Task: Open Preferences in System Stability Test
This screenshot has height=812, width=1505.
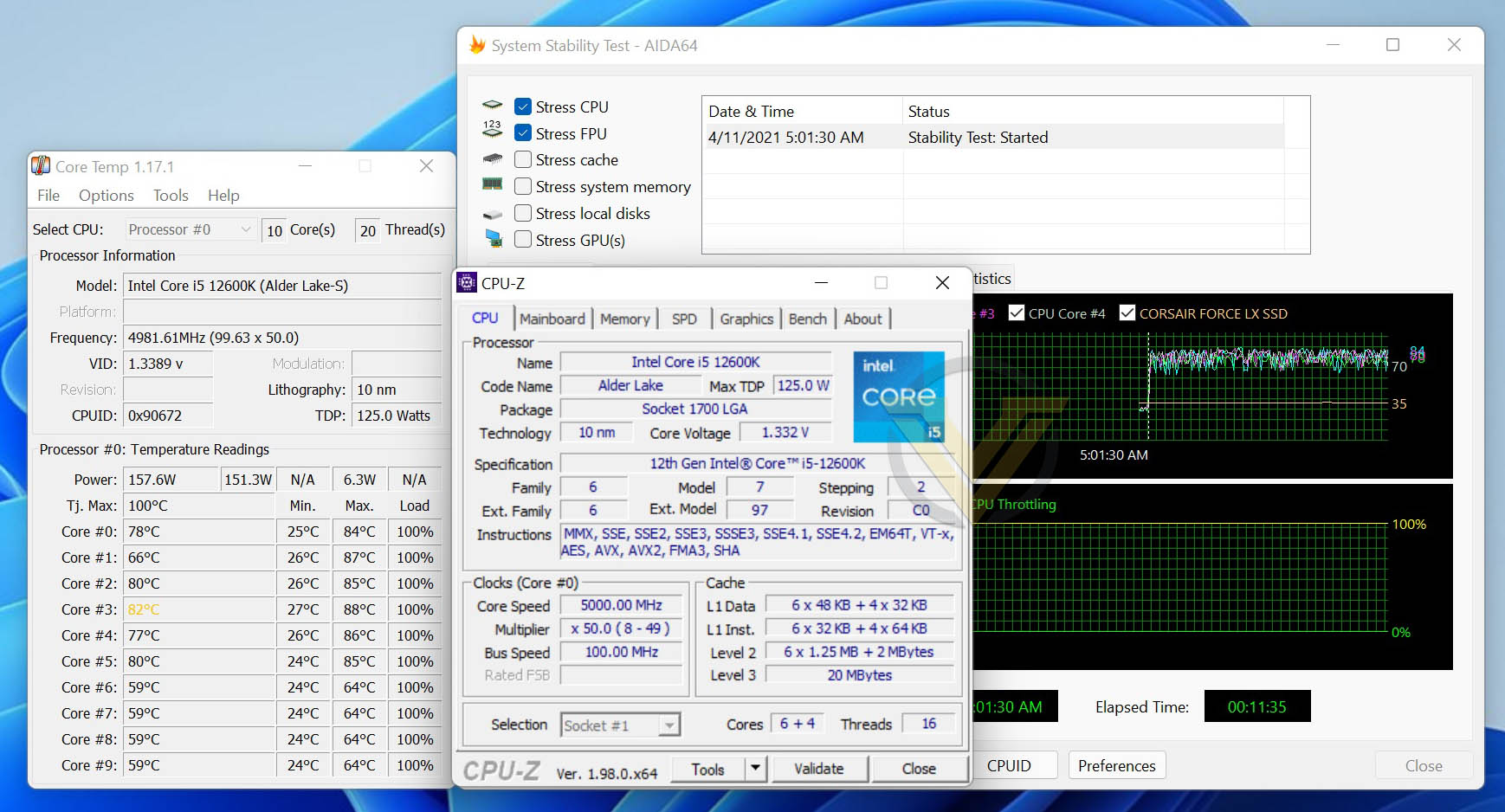Action: coord(1117,766)
